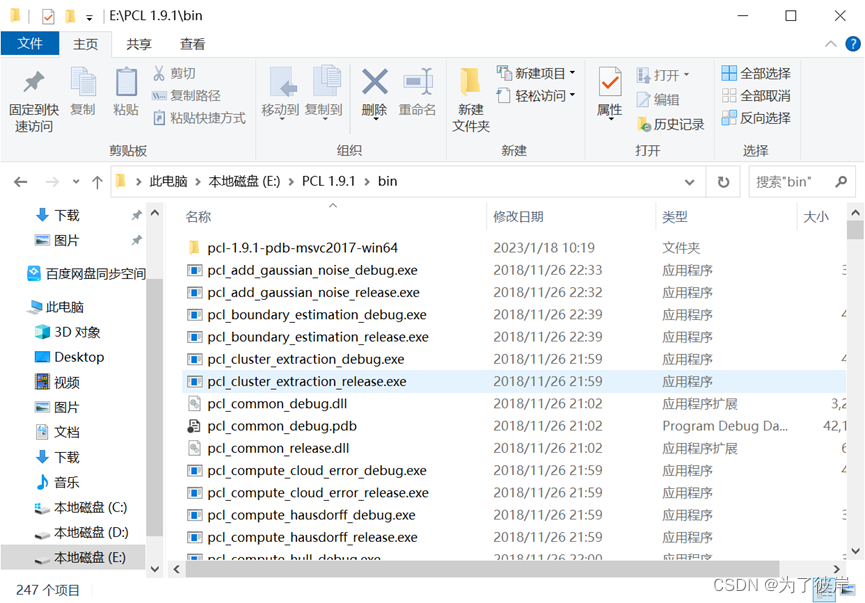Click the Help question mark icon
Screen dimensions: 865x603
853,44
